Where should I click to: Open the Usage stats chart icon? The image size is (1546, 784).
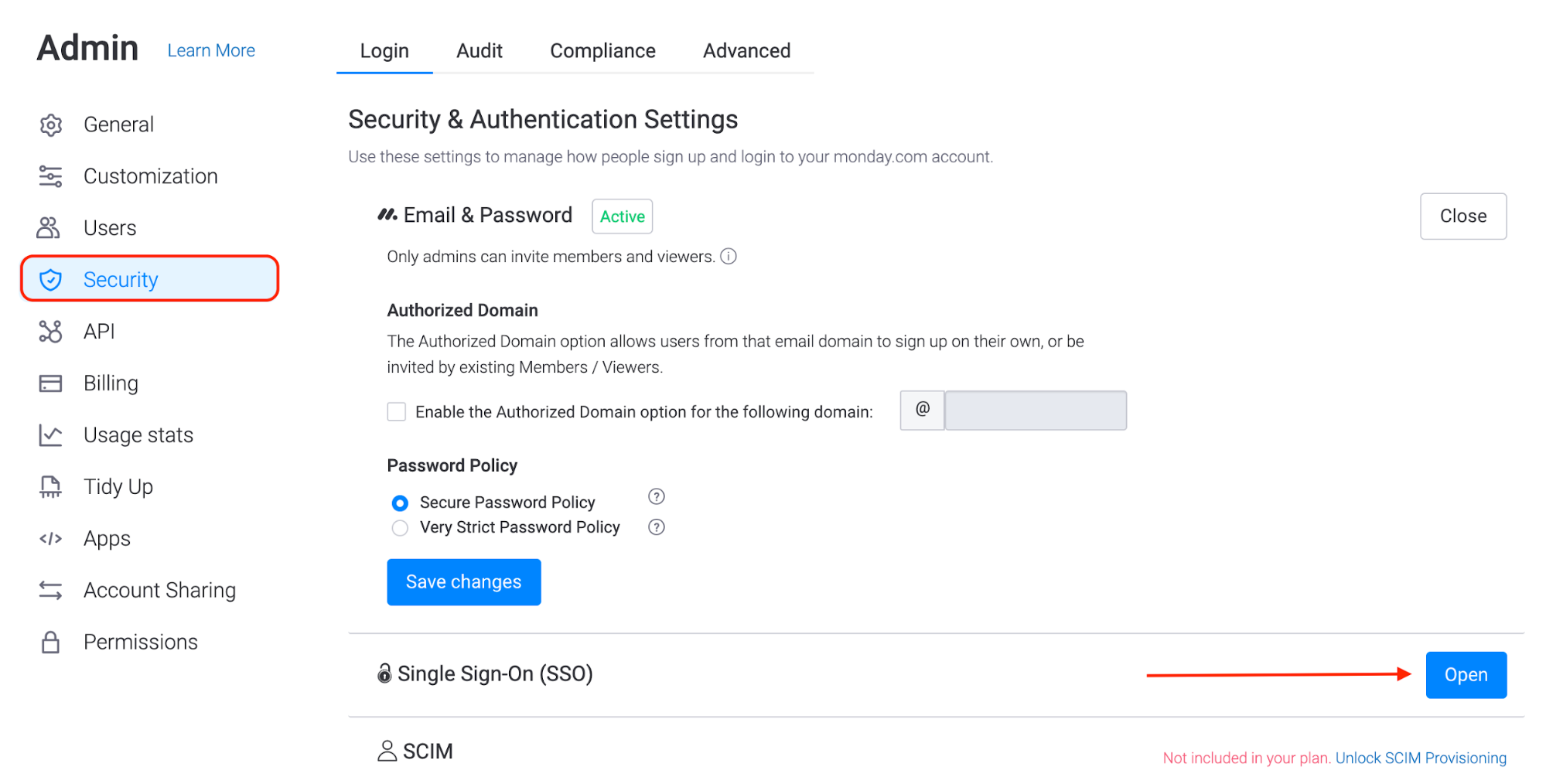(51, 435)
